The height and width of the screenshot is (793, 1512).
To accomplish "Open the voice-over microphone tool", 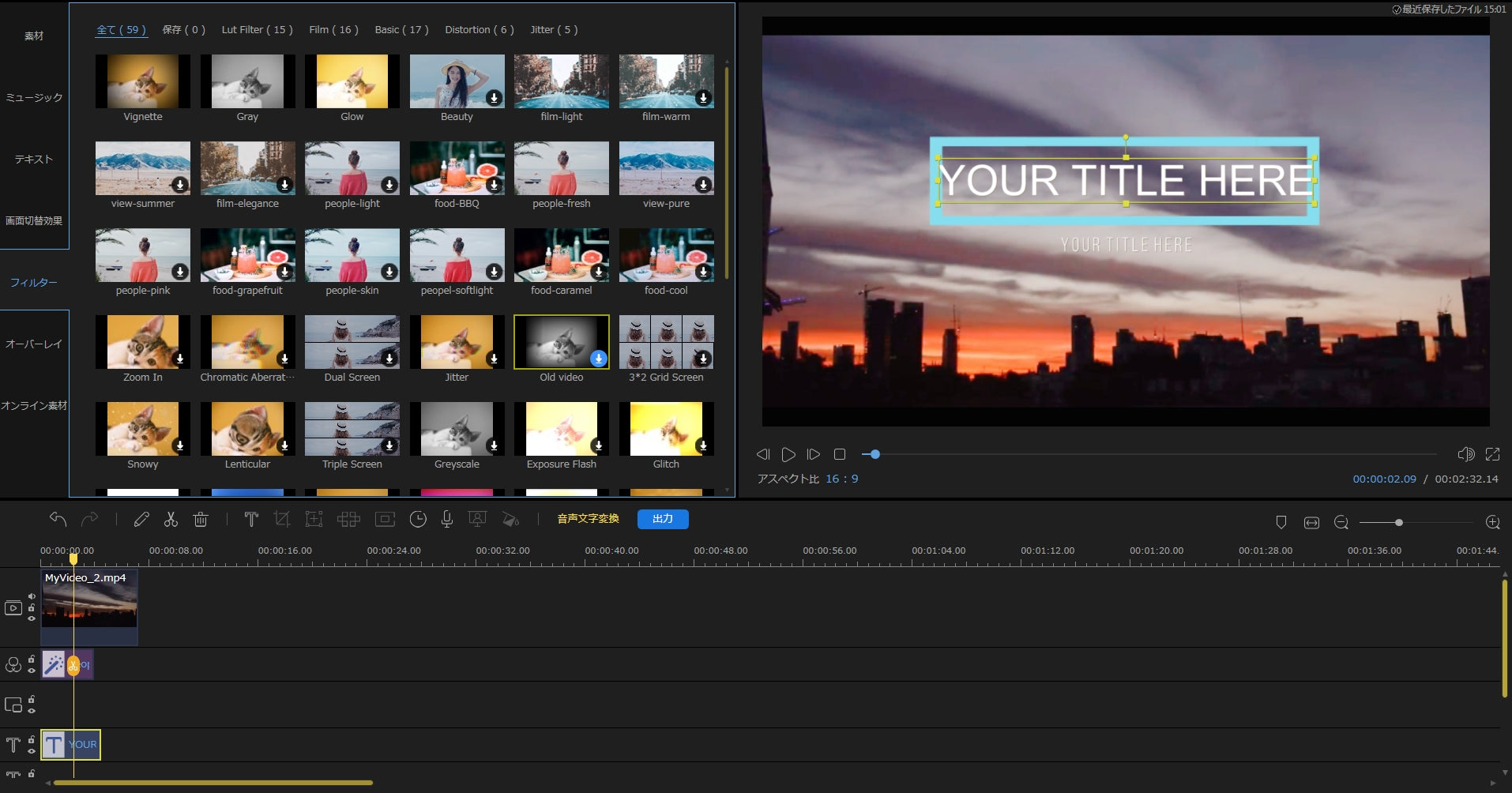I will 446,519.
